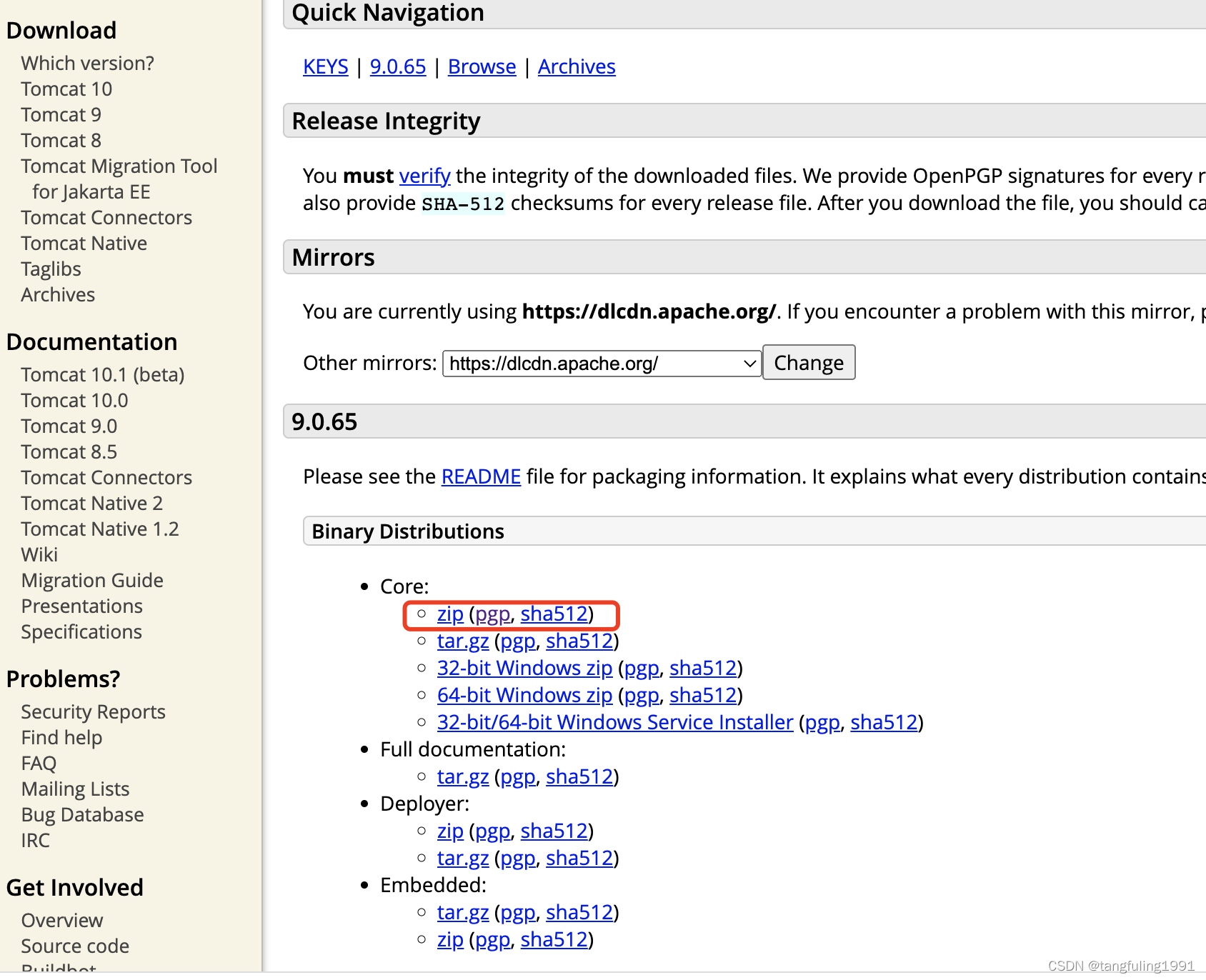Image resolution: width=1206 pixels, height=980 pixels.
Task: Follow the verify link in Release Integrity
Action: click(x=424, y=176)
